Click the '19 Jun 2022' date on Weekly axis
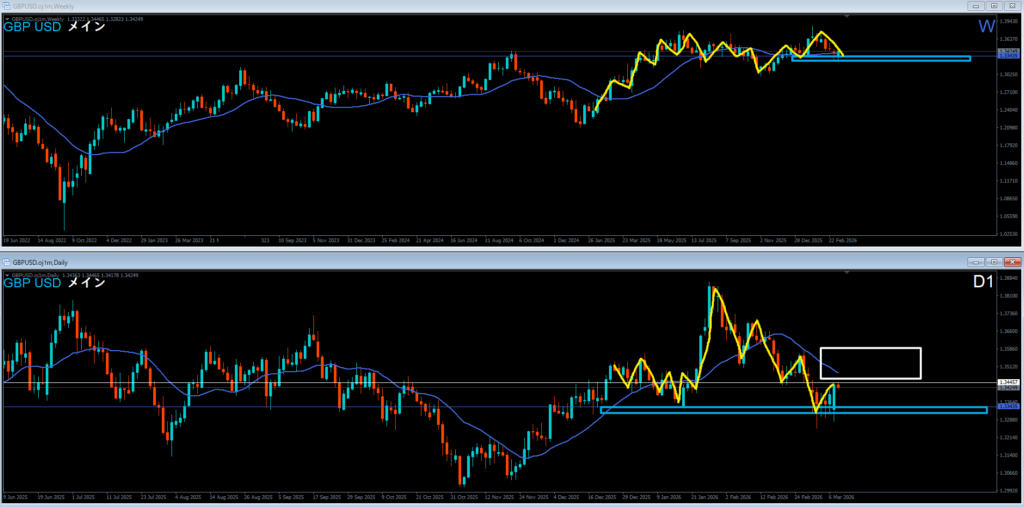1024x507 pixels. tap(16, 240)
